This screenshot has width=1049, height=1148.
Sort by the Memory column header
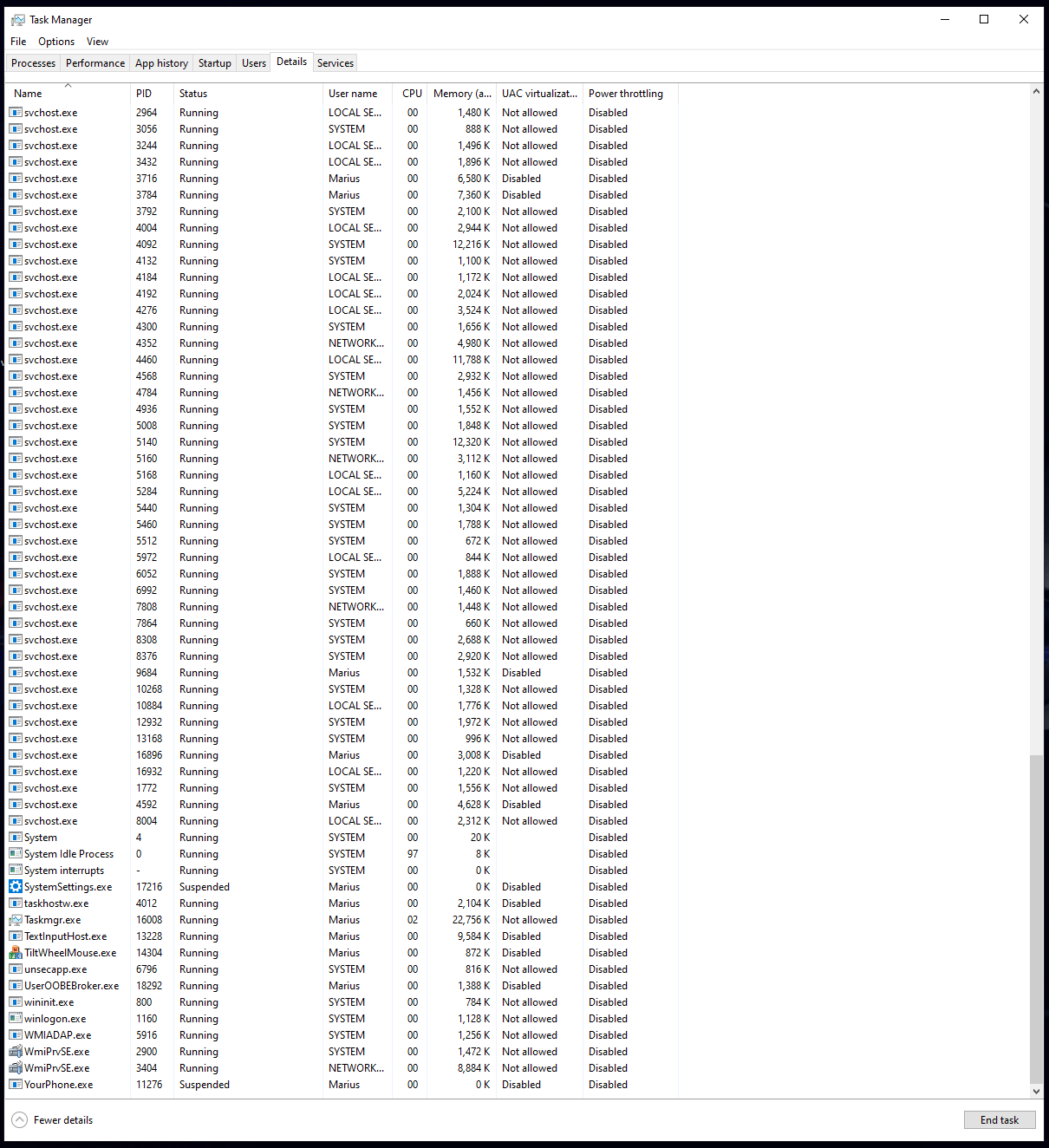point(461,94)
